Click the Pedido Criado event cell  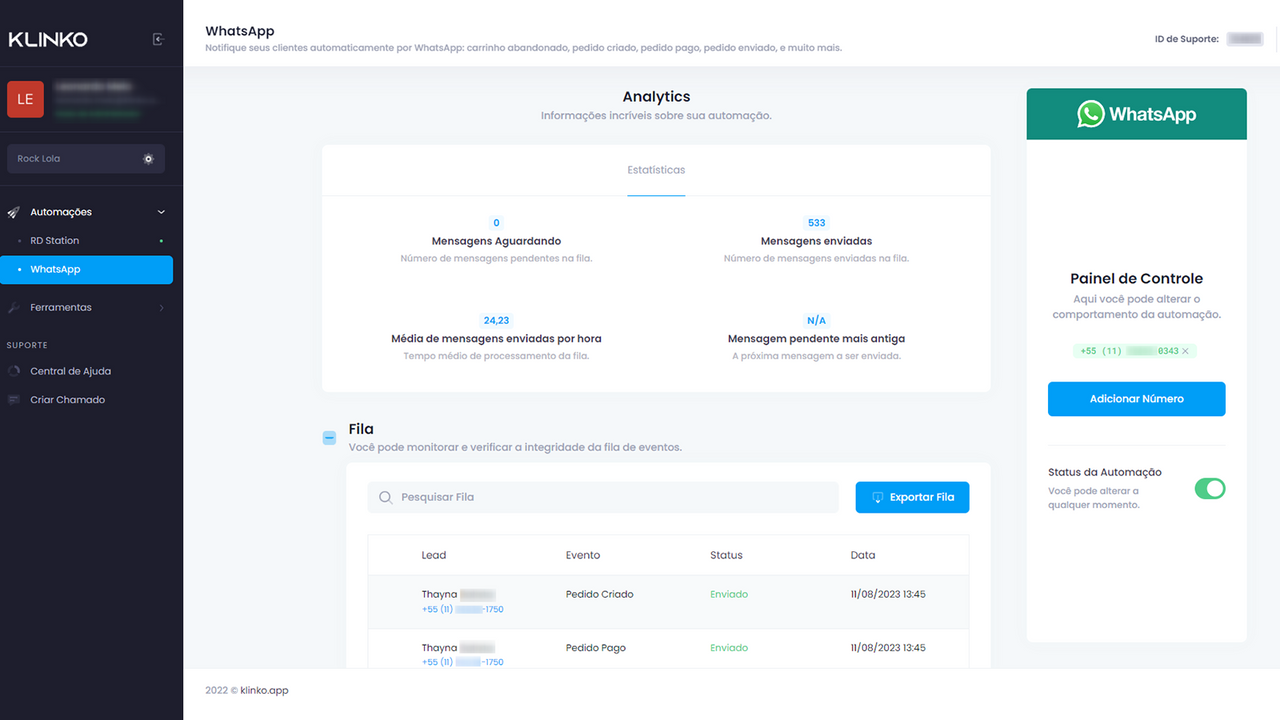[600, 594]
